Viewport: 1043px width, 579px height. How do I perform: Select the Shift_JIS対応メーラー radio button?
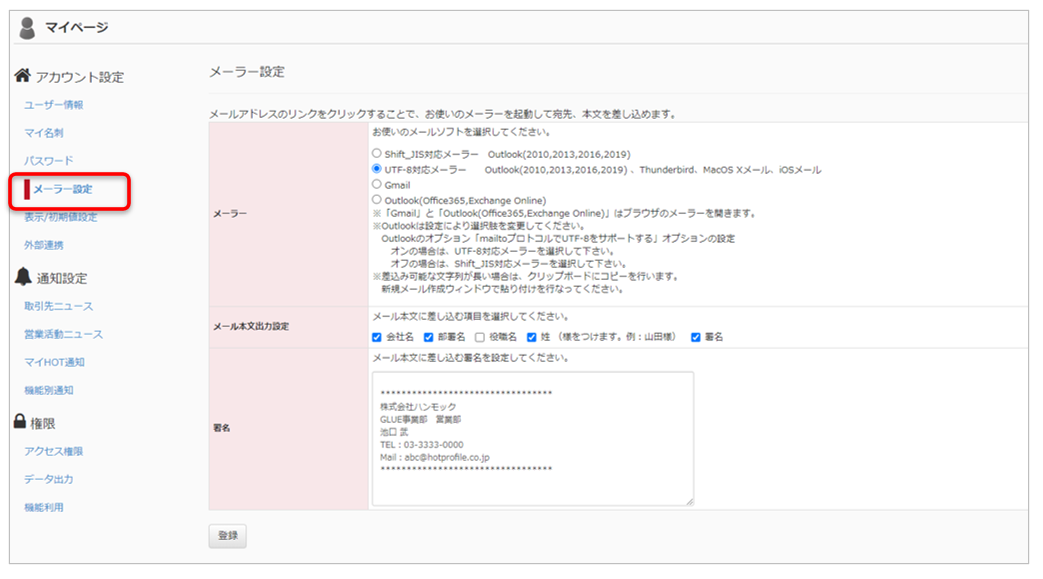[376, 153]
